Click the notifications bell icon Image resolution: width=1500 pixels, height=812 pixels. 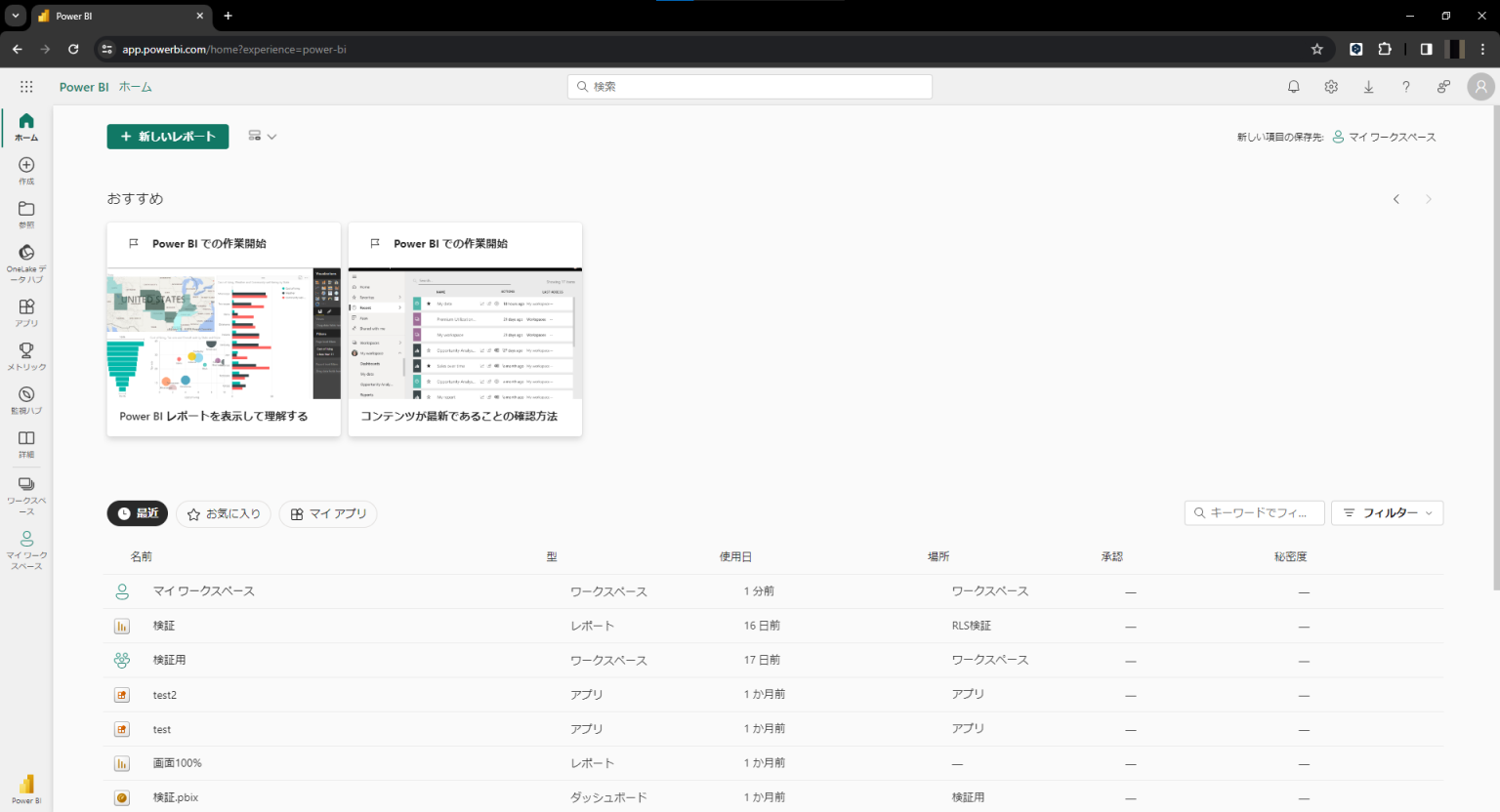tap(1293, 87)
